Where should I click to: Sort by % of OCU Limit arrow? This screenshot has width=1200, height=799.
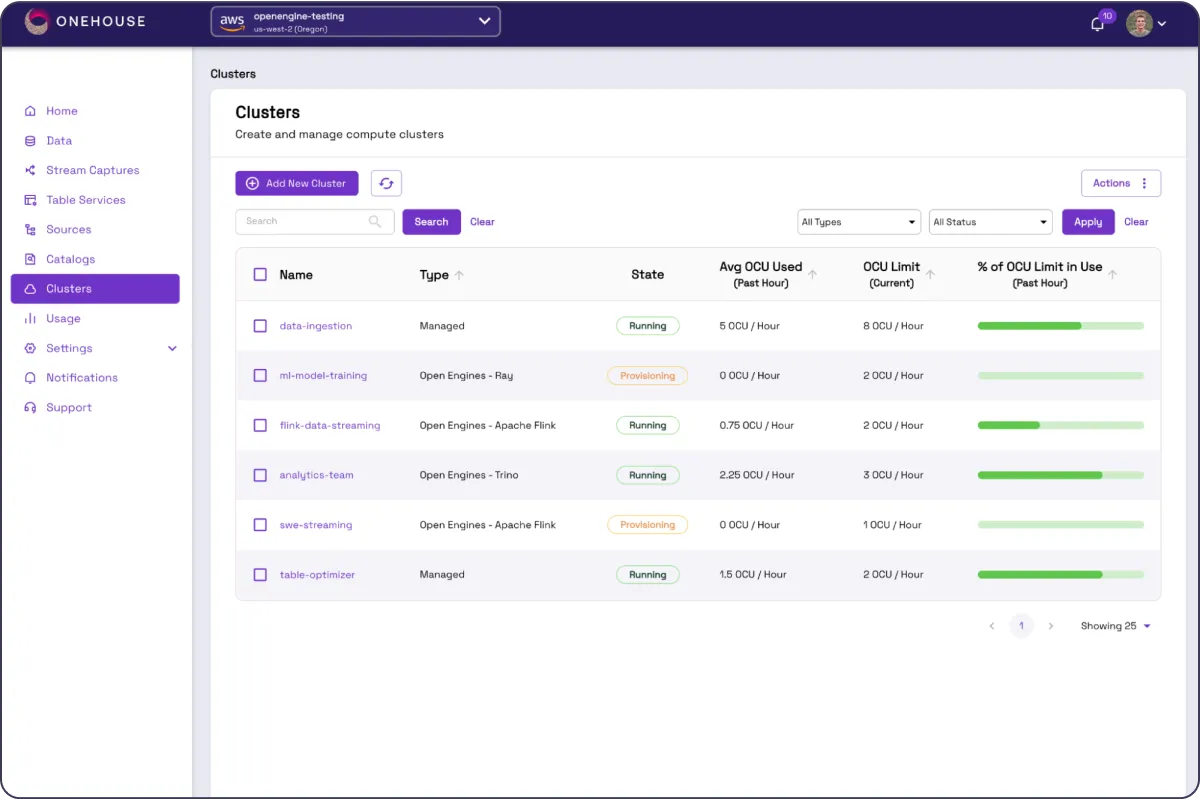pos(1113,275)
